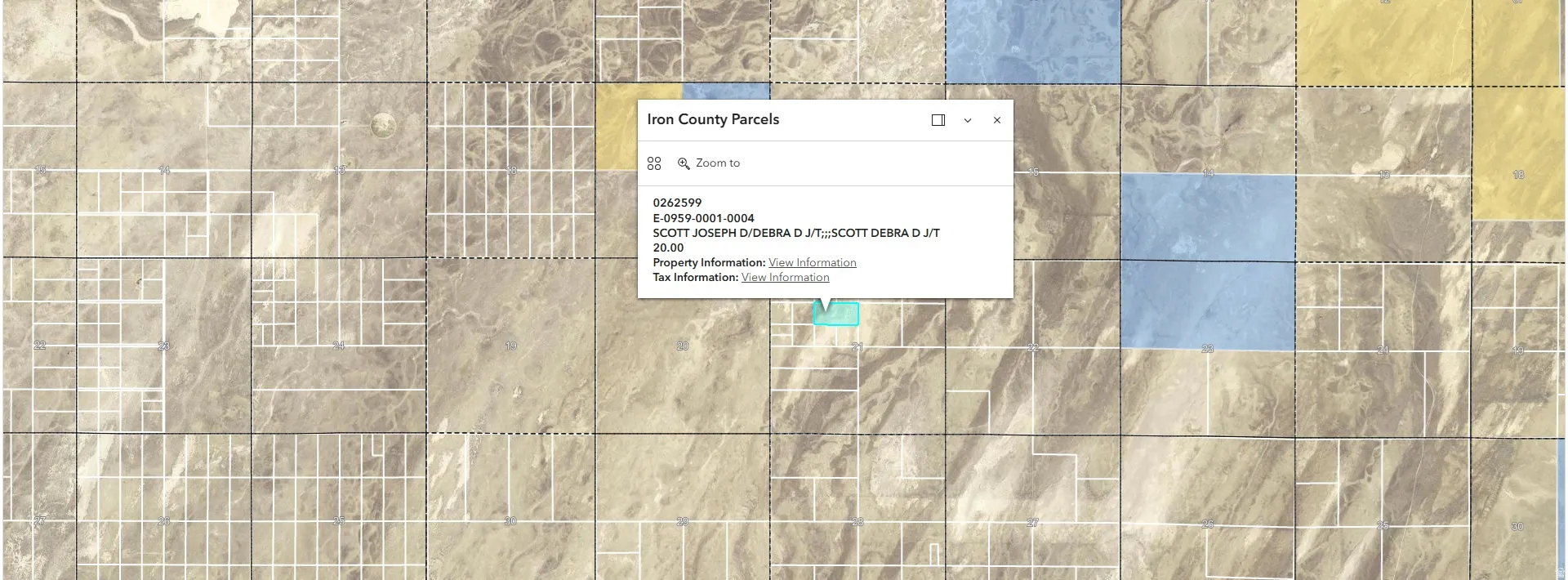The width and height of the screenshot is (1568, 580).
Task: Select the blue parcel at top center of map
Action: coord(1033,41)
